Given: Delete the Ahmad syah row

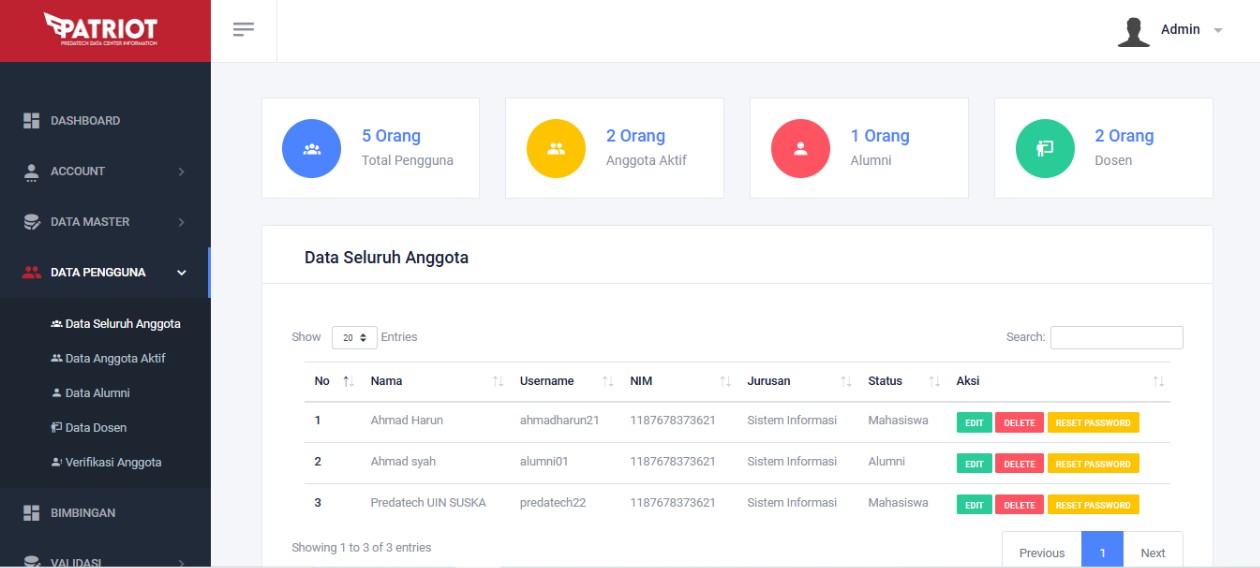Looking at the screenshot, I should (x=1019, y=464).
